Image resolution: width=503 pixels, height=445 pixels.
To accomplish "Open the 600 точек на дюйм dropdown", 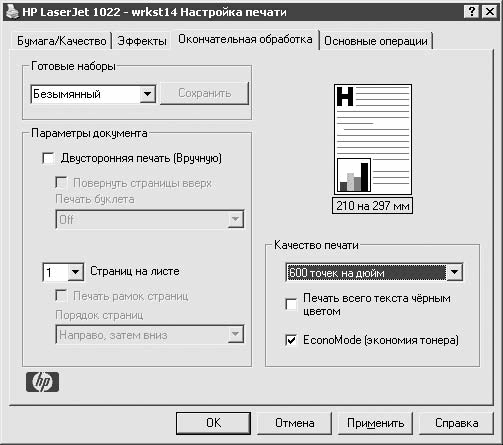I will (454, 272).
